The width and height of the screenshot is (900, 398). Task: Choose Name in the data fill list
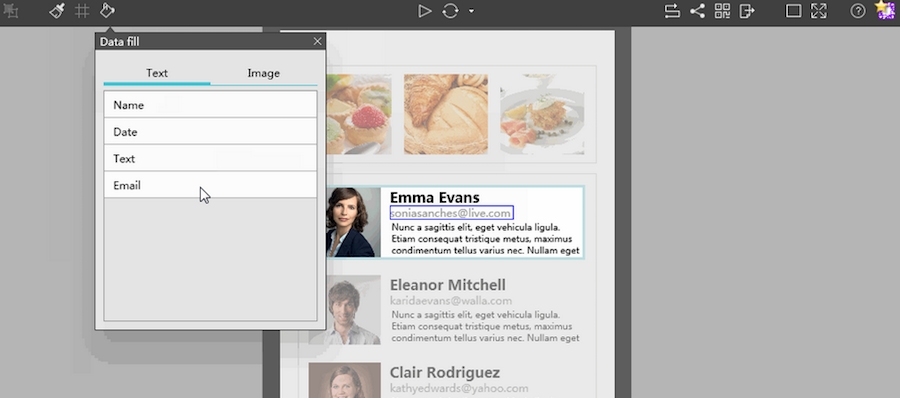click(x=210, y=105)
